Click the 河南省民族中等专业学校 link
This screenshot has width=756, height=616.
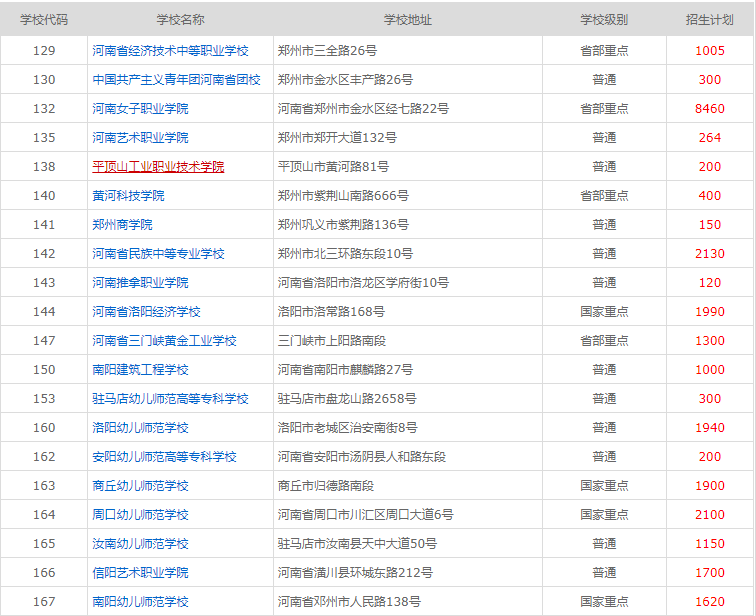158,253
